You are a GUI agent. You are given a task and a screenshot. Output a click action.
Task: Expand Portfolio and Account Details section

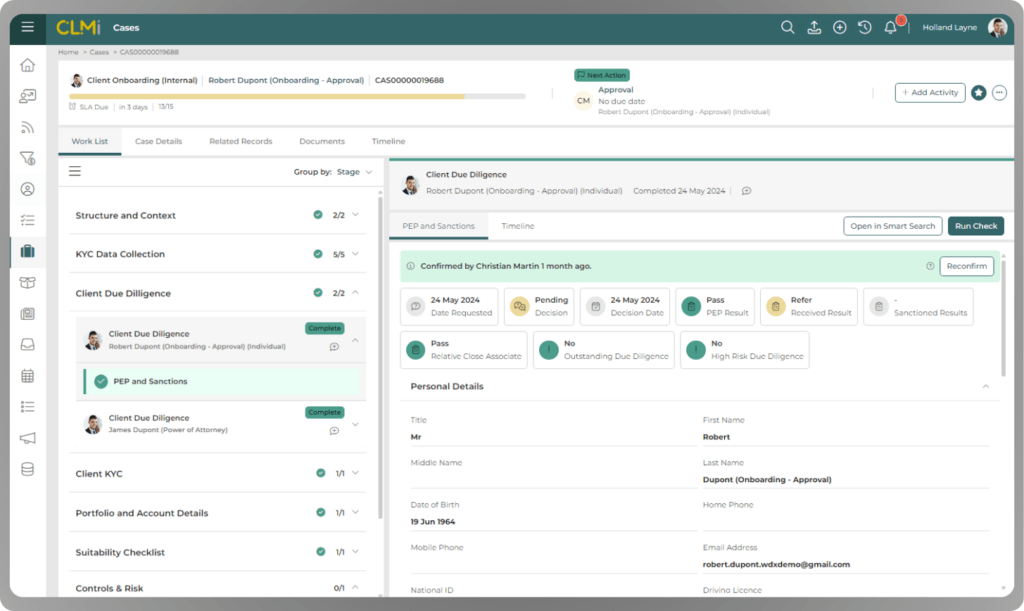[355, 512]
